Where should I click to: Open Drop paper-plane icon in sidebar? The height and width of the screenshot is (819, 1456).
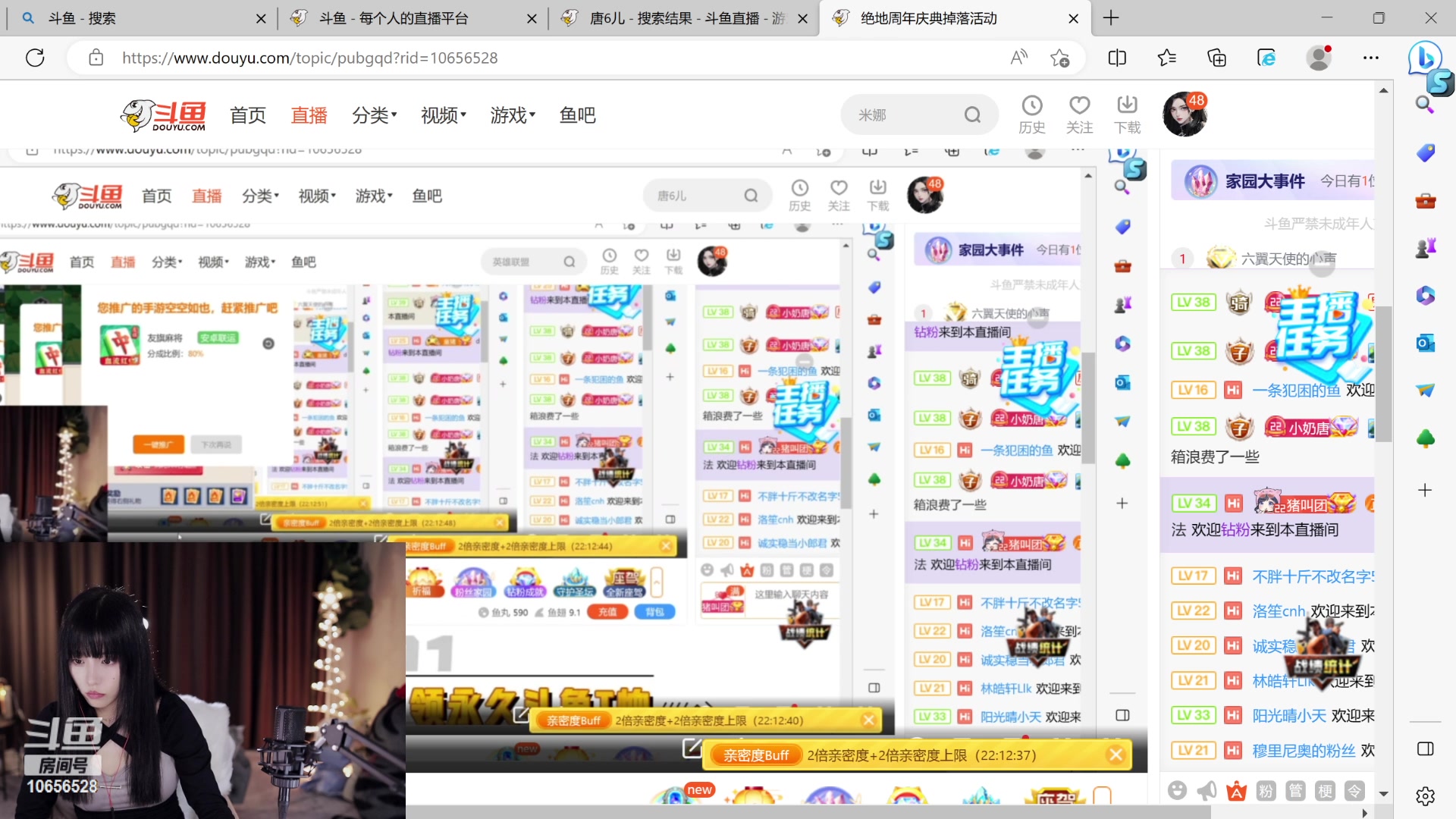coord(1425,391)
